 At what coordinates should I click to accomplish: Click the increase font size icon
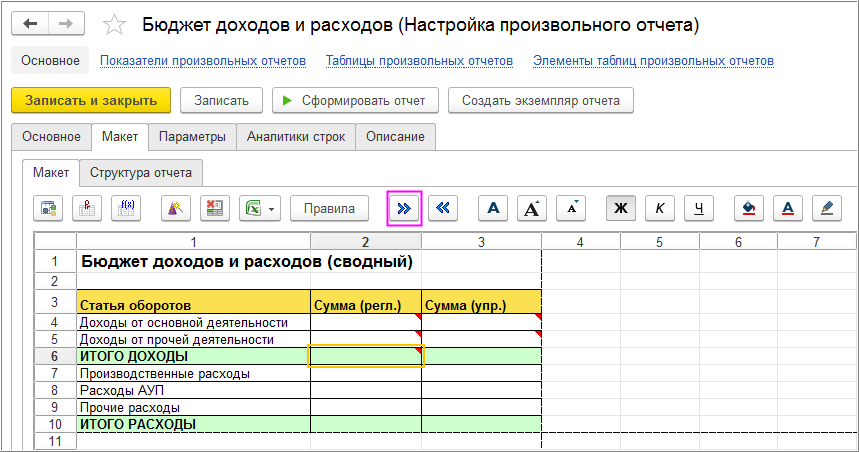tap(532, 208)
